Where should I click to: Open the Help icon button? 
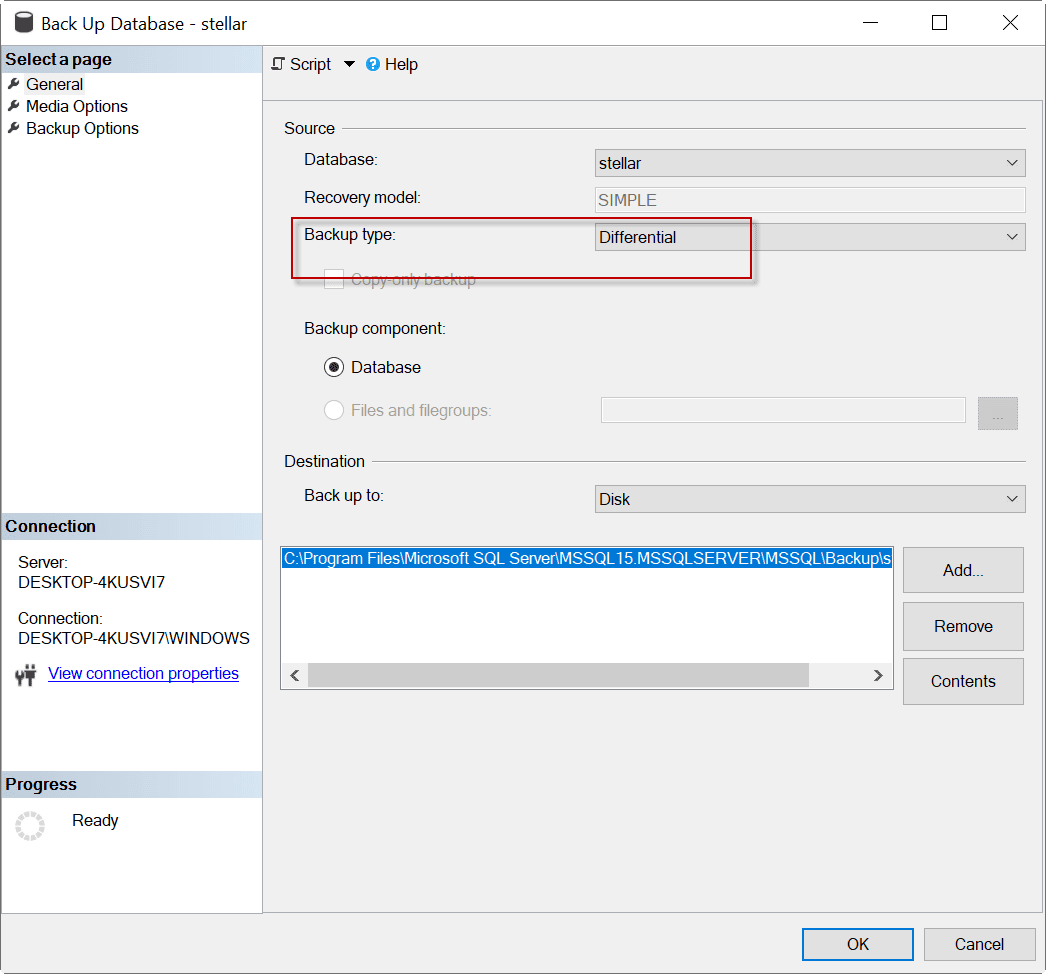tap(373, 64)
